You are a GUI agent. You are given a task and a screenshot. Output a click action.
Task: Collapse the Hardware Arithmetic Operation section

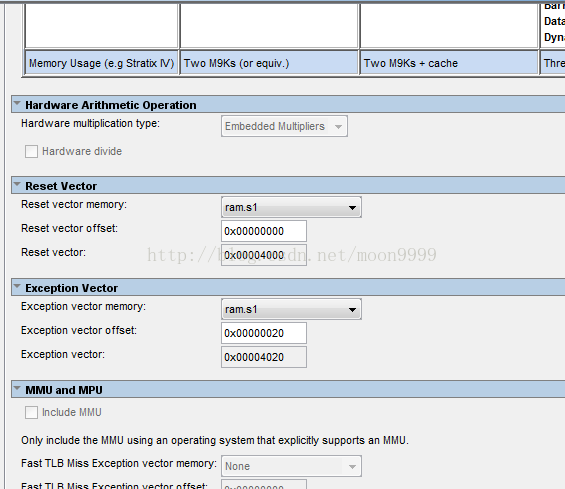tap(17, 103)
